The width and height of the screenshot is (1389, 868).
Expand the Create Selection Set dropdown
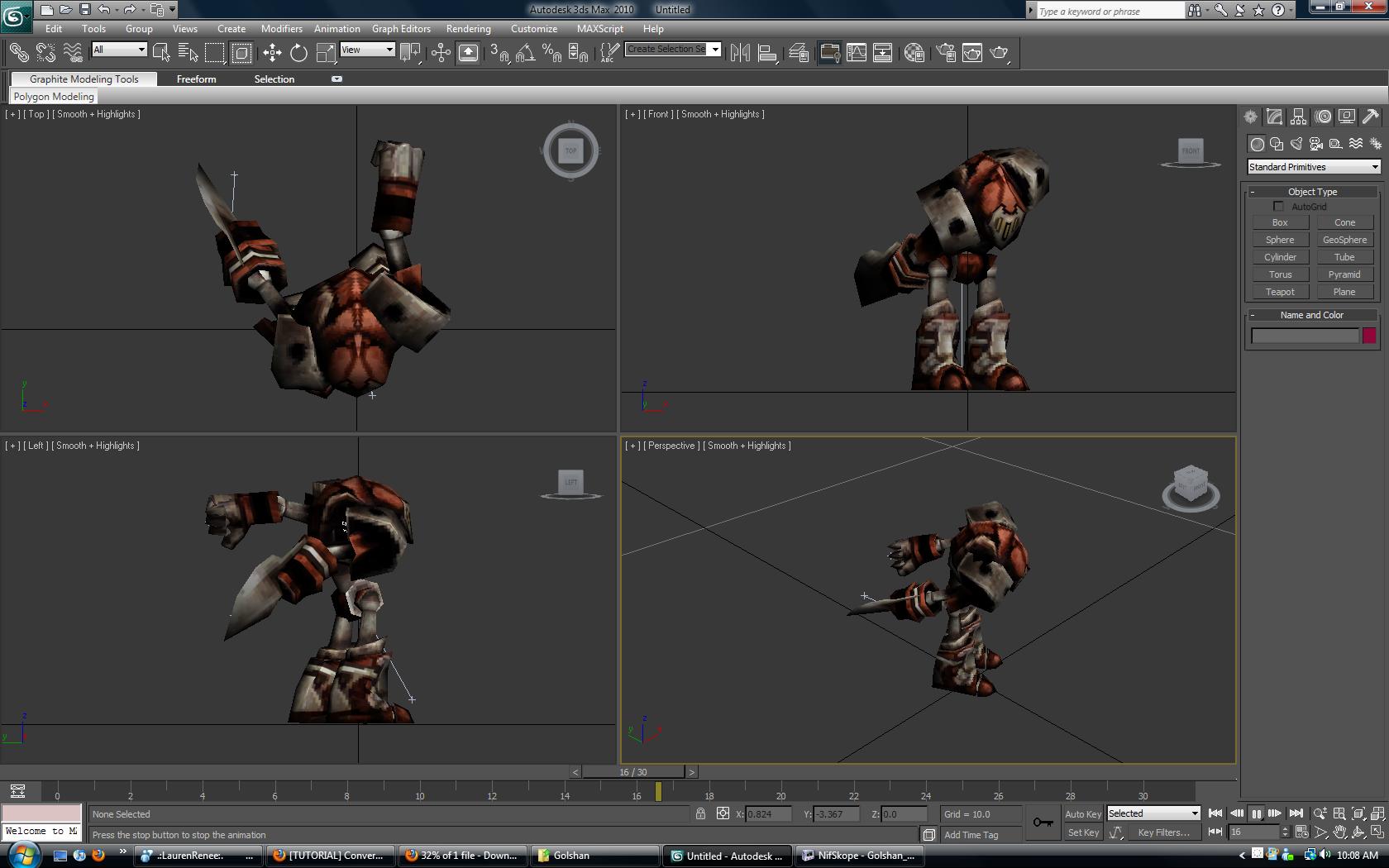point(715,50)
